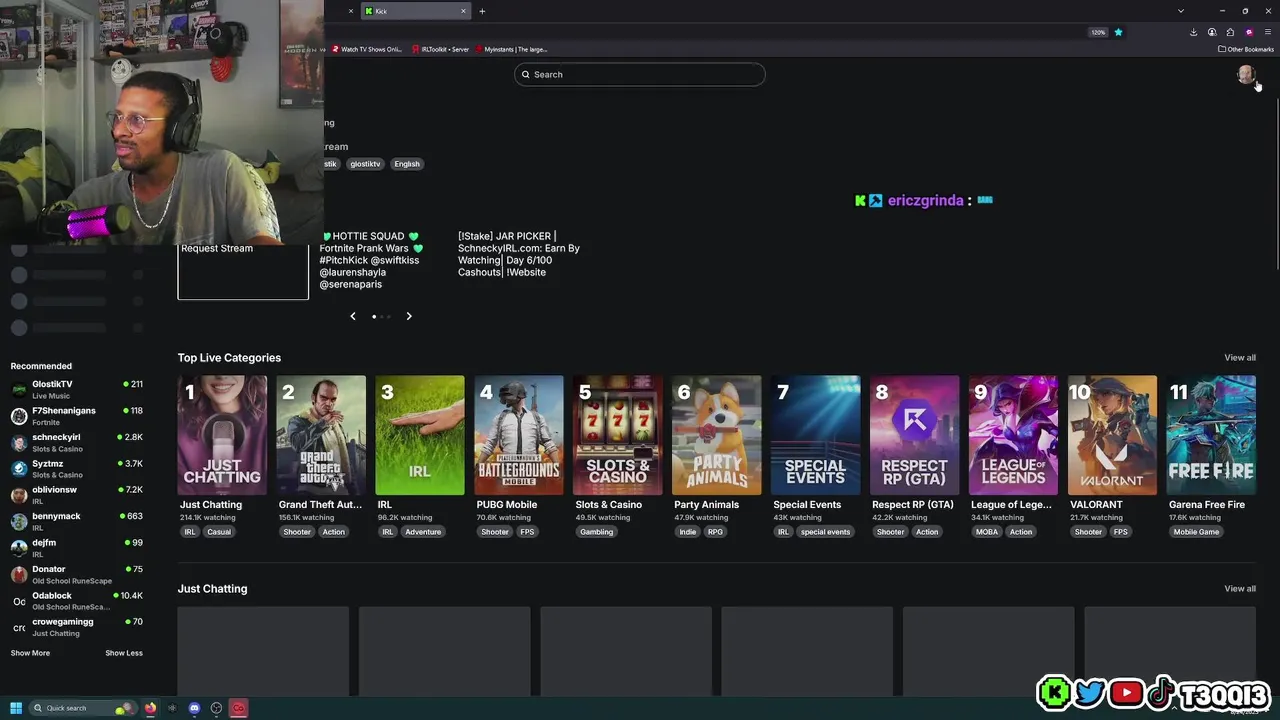Click the RPG tag under Party Animals

(715, 532)
